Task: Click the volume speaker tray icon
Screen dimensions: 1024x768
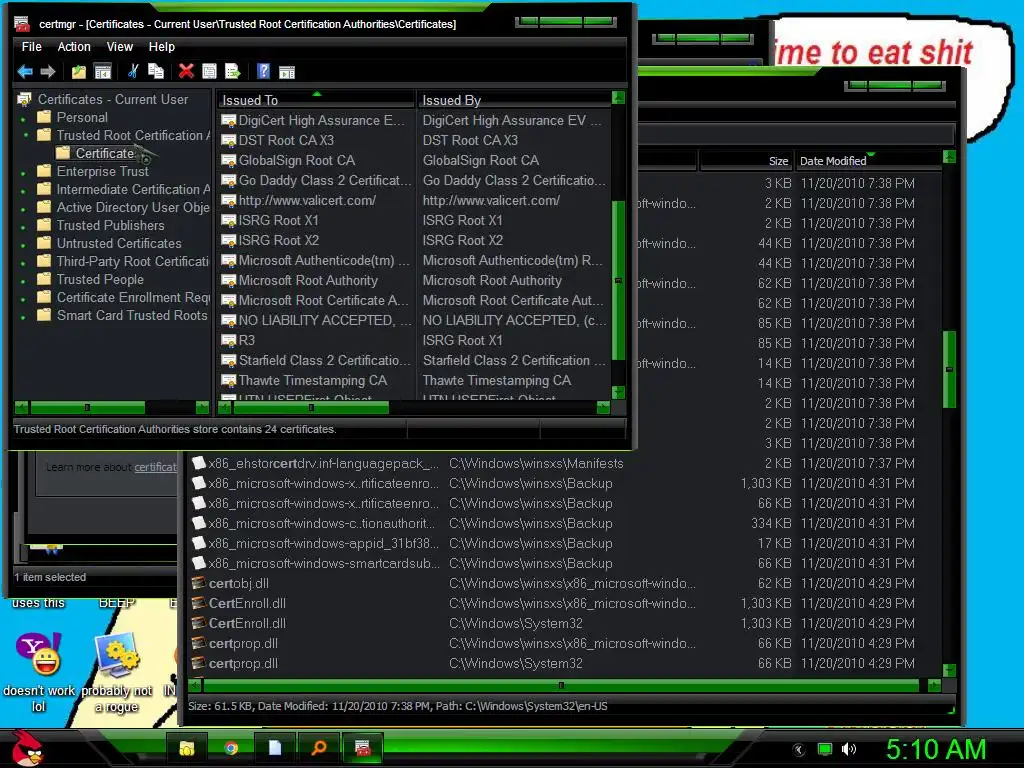Action: pos(849,749)
